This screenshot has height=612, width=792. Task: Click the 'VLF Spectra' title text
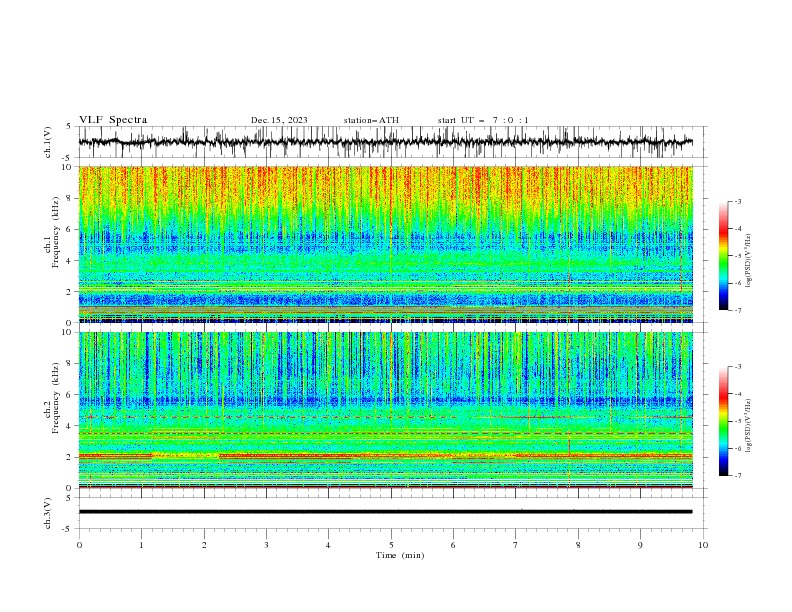113,120
